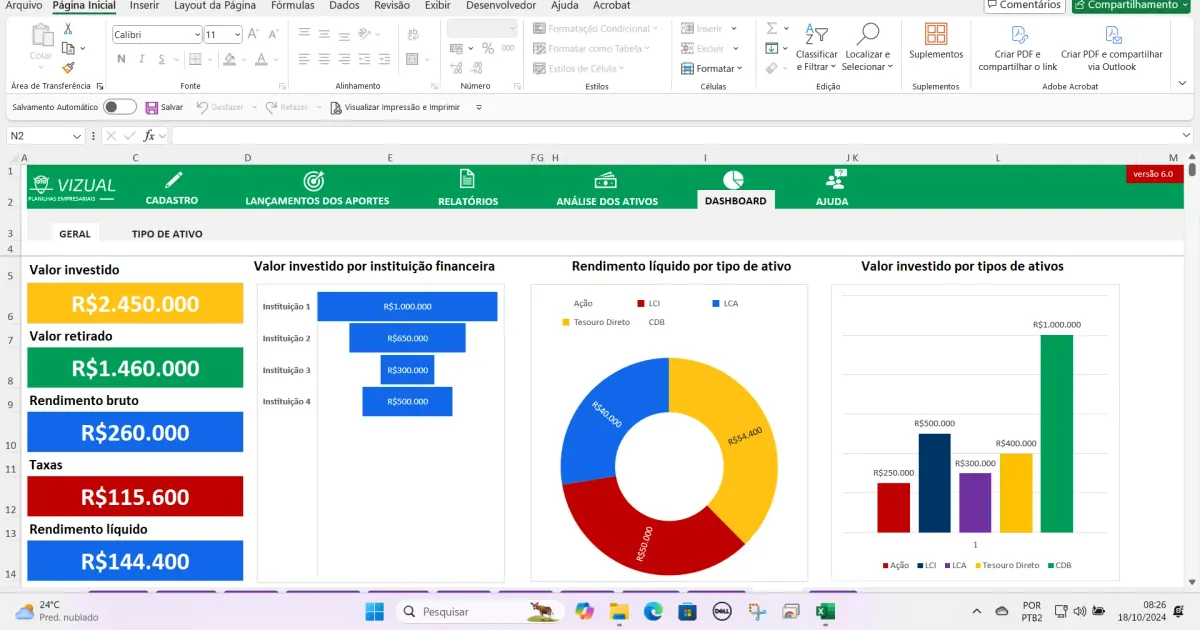Toggle bold formatting (N)
This screenshot has height=630, width=1200.
click(x=121, y=58)
